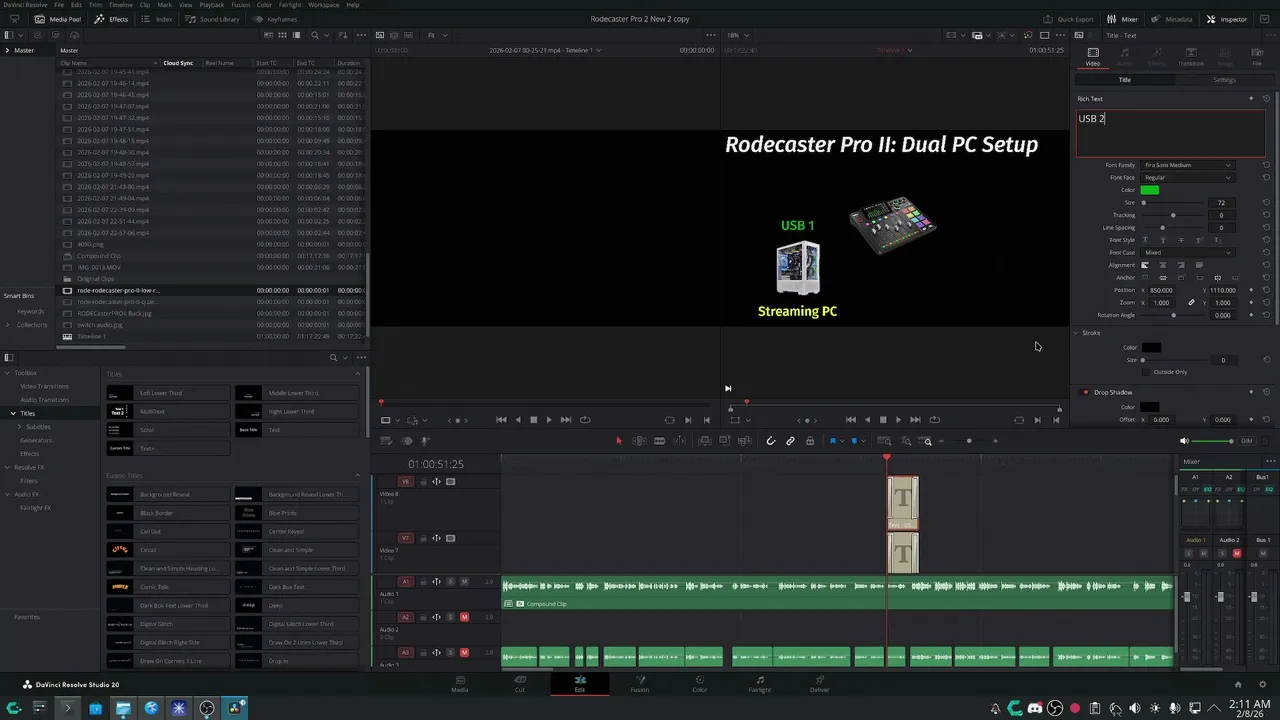Click the Text title clip on Video 8
Image resolution: width=1280 pixels, height=720 pixels.
click(903, 503)
